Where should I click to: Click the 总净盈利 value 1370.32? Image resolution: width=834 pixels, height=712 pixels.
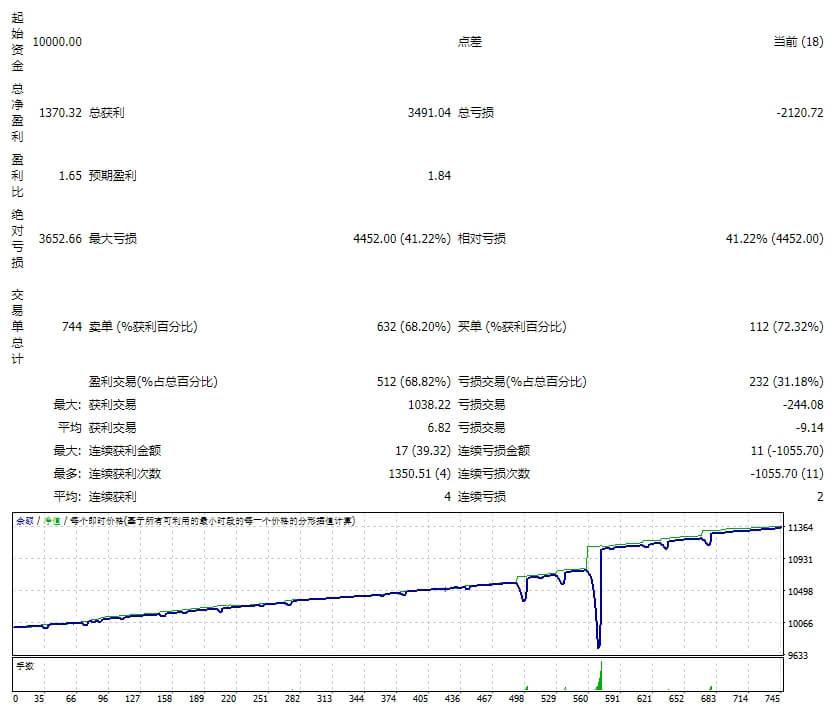point(60,113)
